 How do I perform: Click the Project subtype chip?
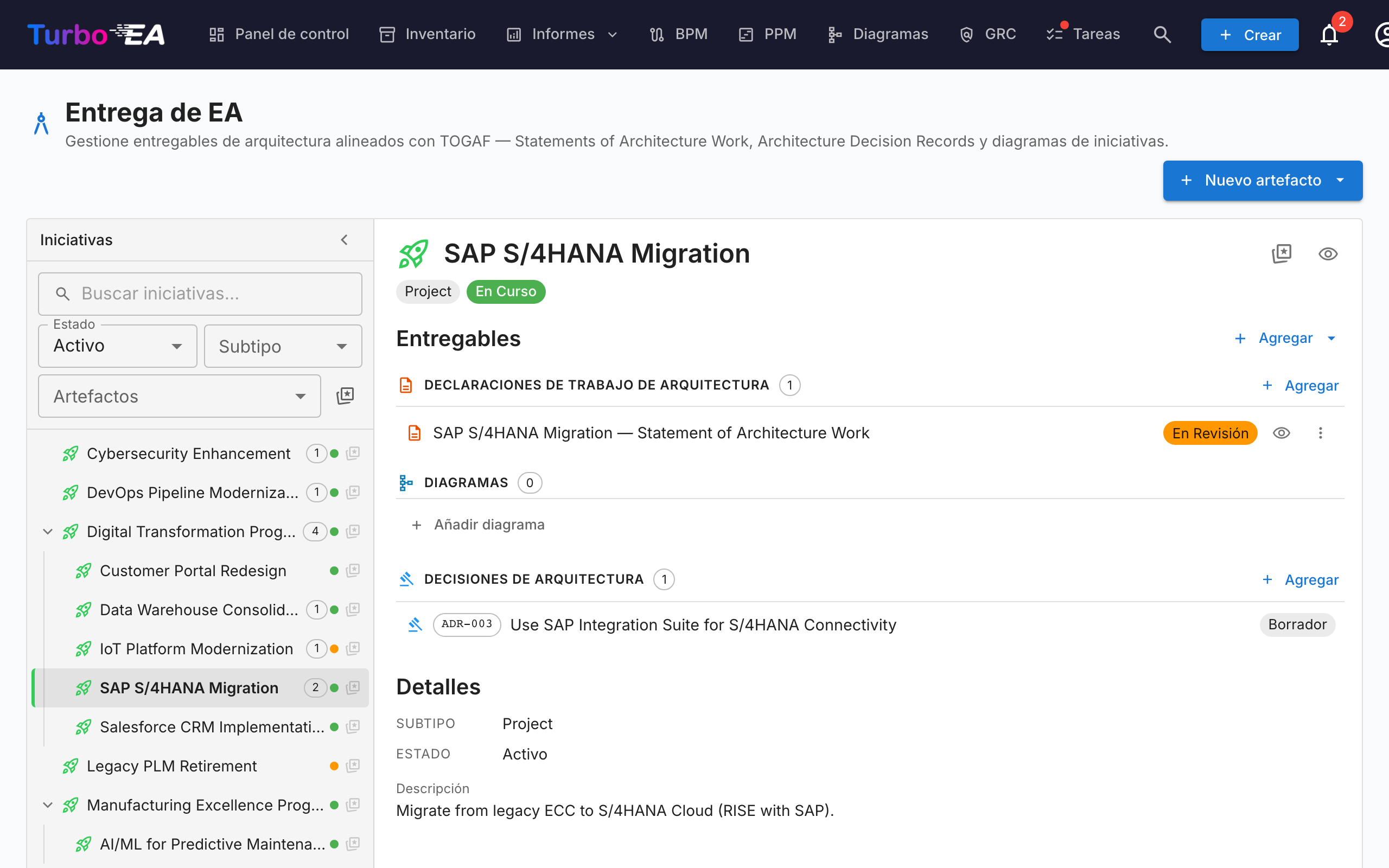[428, 292]
